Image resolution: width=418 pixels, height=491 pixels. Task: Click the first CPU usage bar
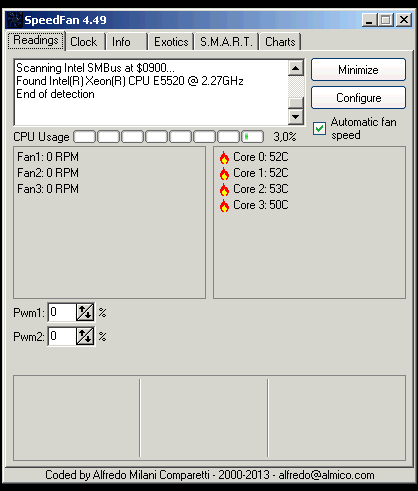coord(84,137)
